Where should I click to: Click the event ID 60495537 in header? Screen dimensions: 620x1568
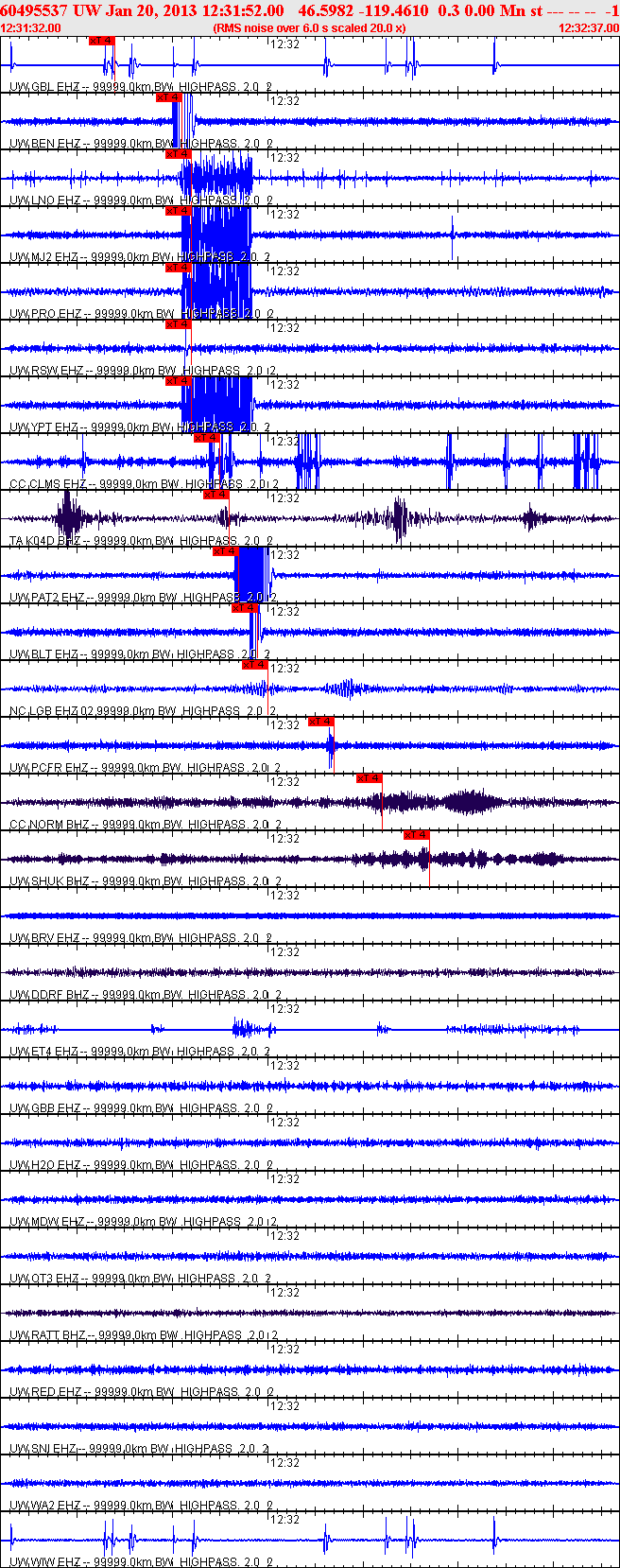(x=34, y=10)
